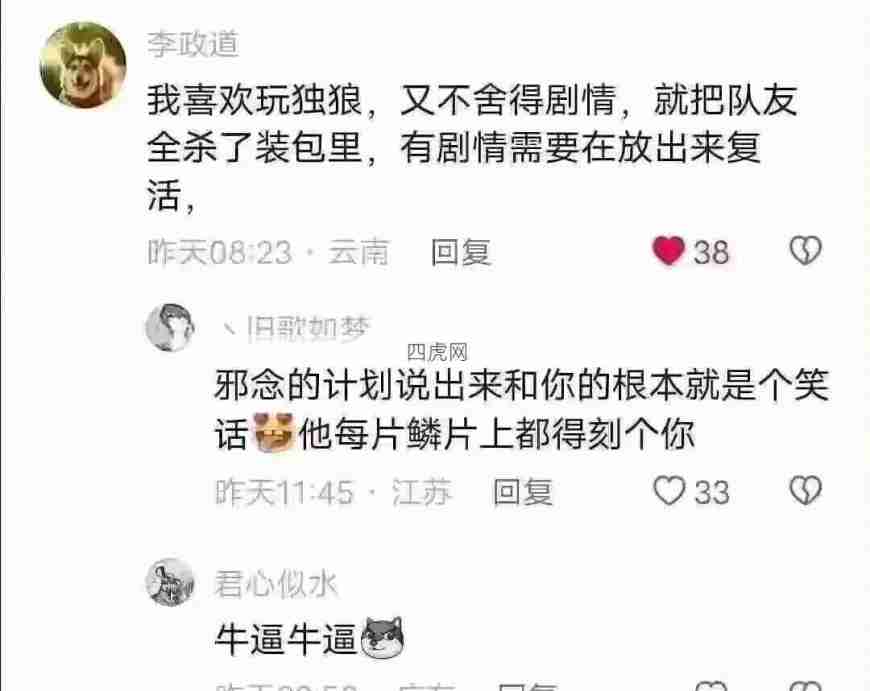870x691 pixels.
Task: Tap like count 38
Action: 711,253
